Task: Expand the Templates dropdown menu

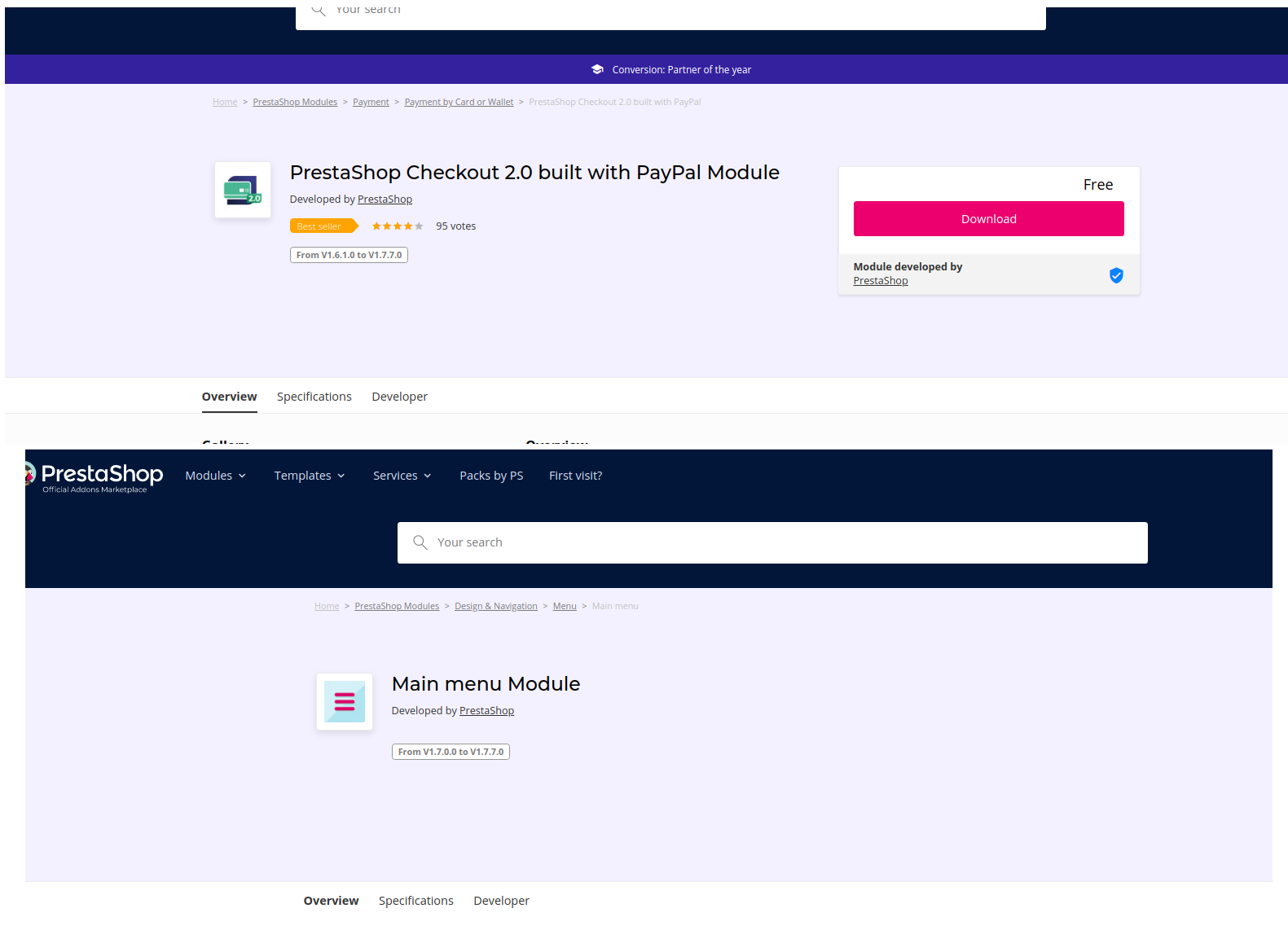Action: pos(310,476)
